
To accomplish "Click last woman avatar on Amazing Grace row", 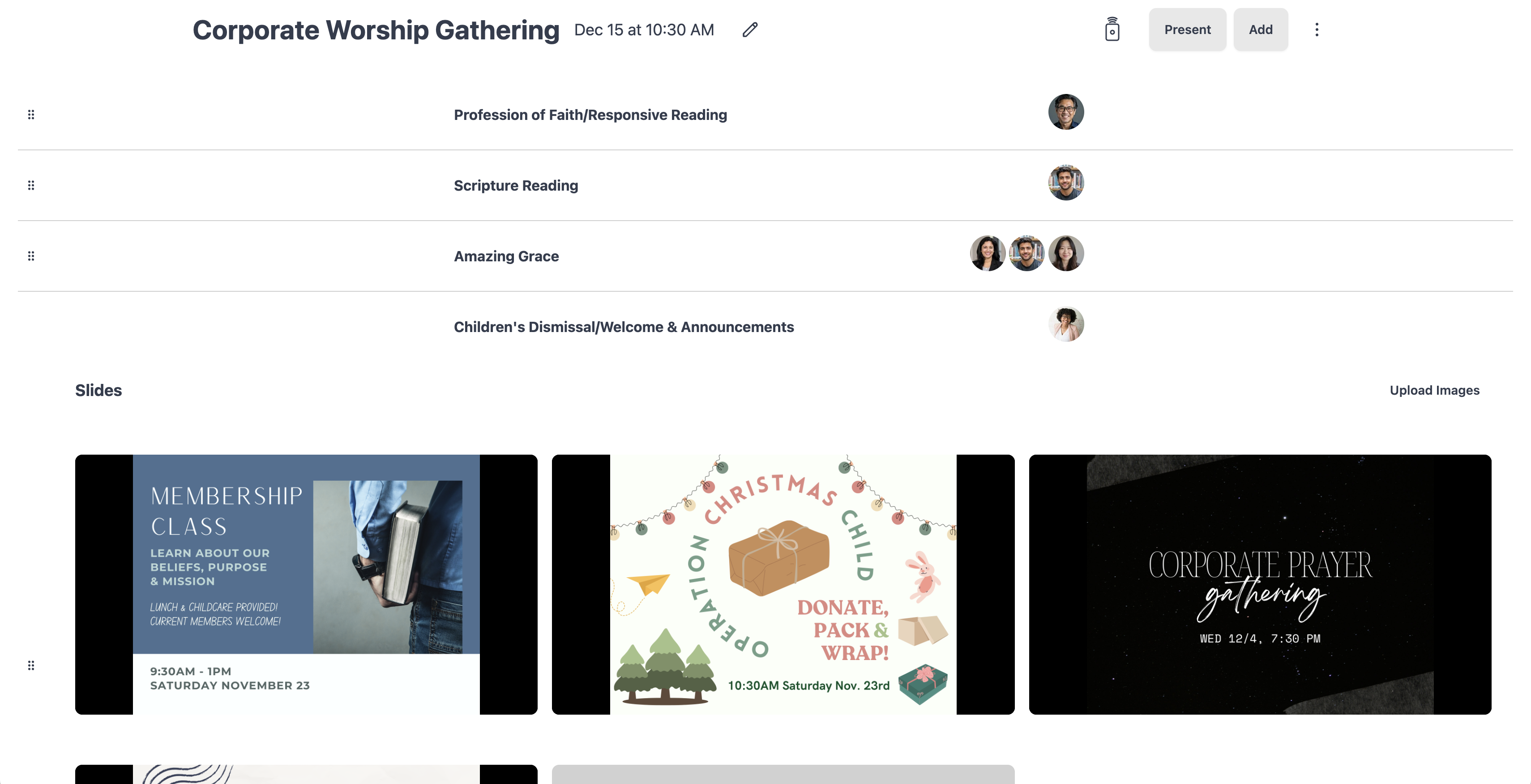I will pyautogui.click(x=1065, y=253).
